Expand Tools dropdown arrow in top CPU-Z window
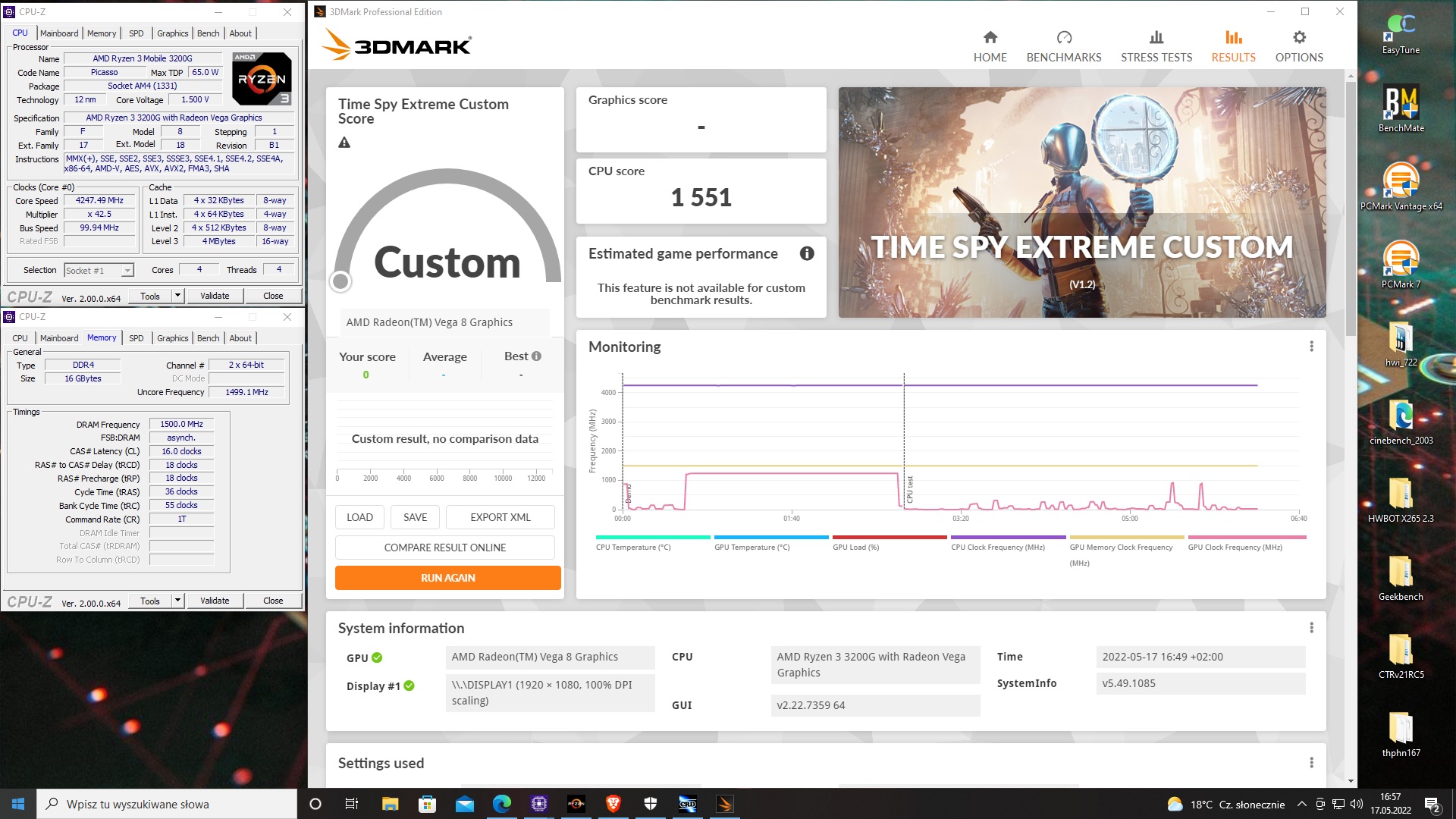The image size is (1456, 819). pyautogui.click(x=177, y=296)
